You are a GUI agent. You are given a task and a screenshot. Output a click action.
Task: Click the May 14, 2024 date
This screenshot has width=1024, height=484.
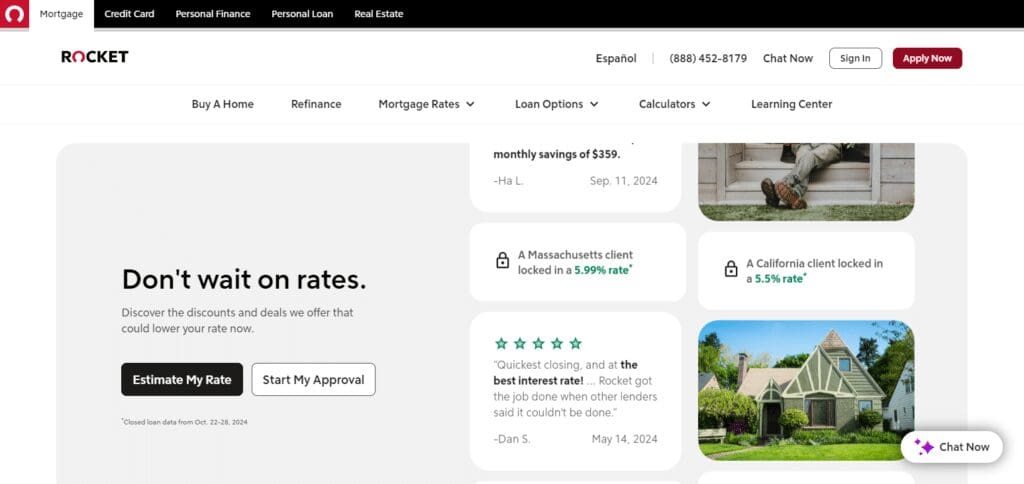tap(624, 439)
